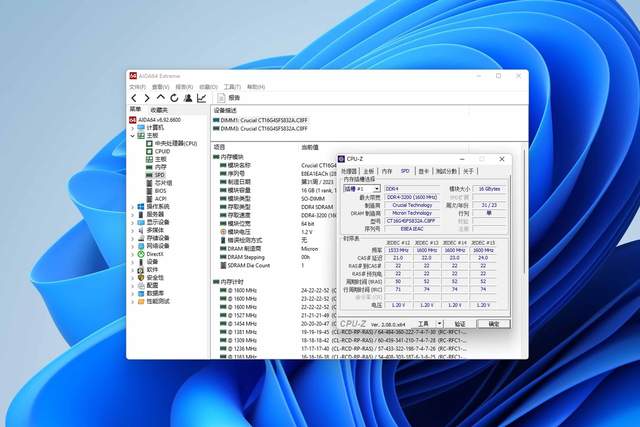
Task: Select the DirectX tree item
Action: [x=155, y=254]
